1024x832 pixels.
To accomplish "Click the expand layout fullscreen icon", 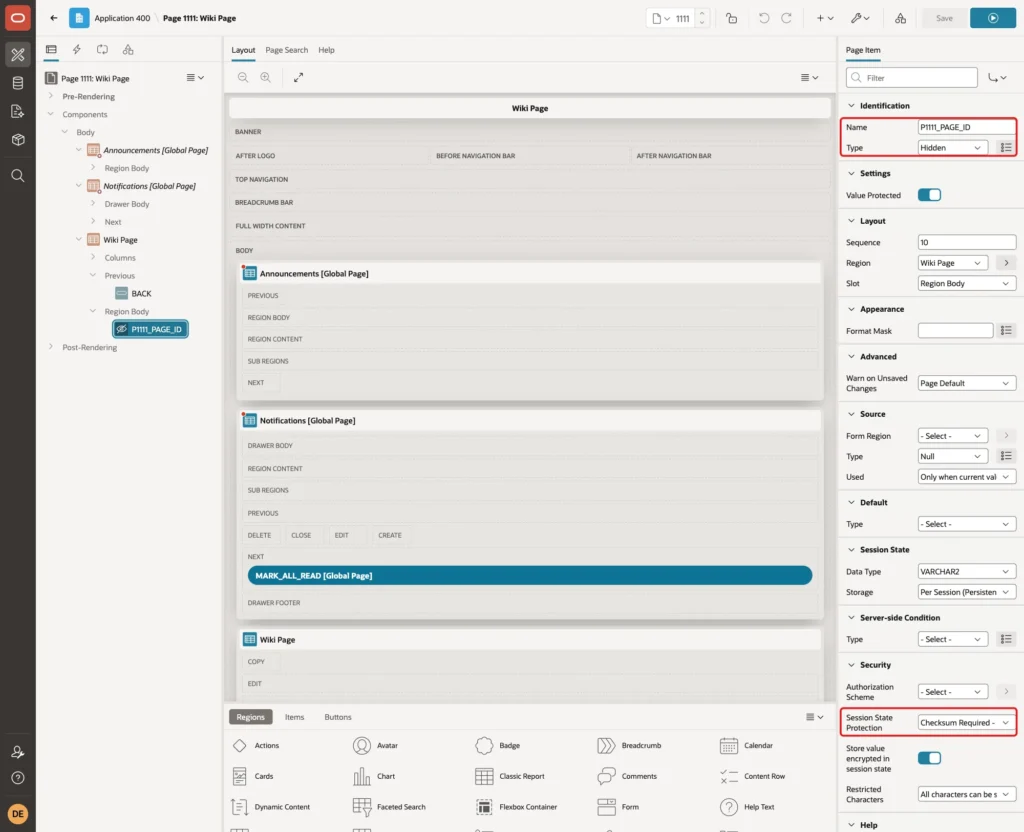I will click(298, 77).
